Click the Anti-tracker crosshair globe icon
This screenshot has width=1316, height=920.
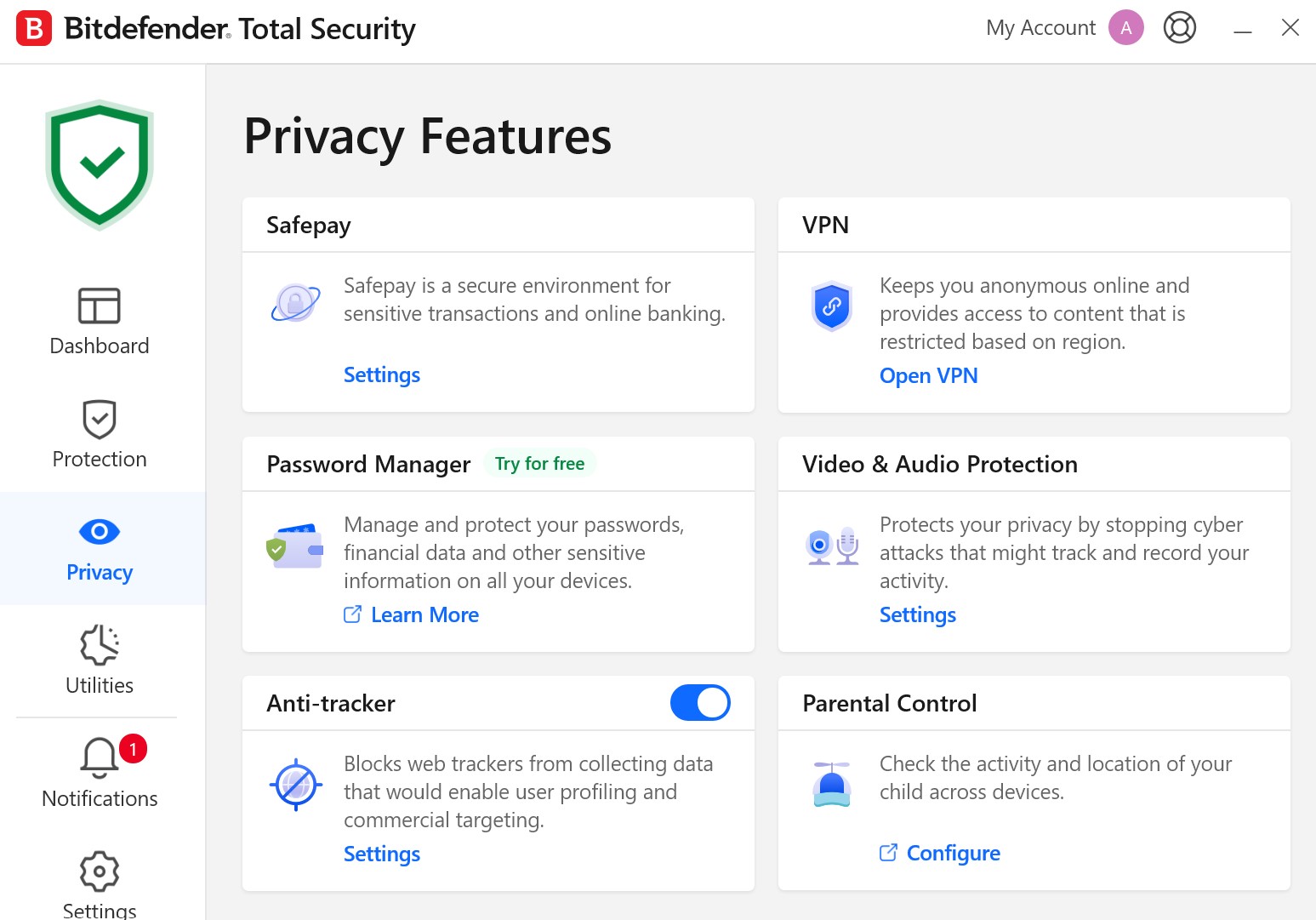coord(296,784)
